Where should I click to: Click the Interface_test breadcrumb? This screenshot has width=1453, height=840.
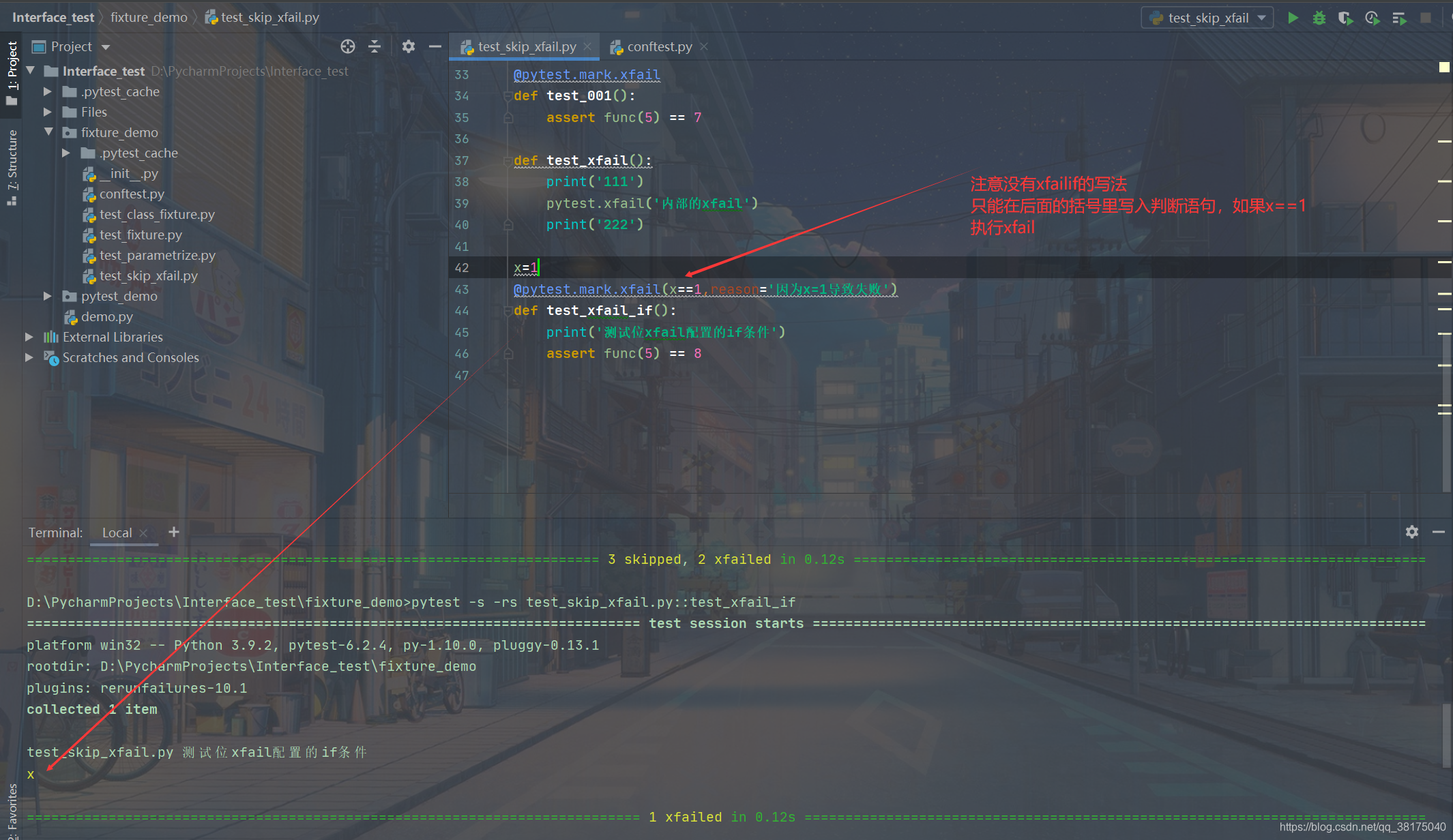(x=53, y=17)
